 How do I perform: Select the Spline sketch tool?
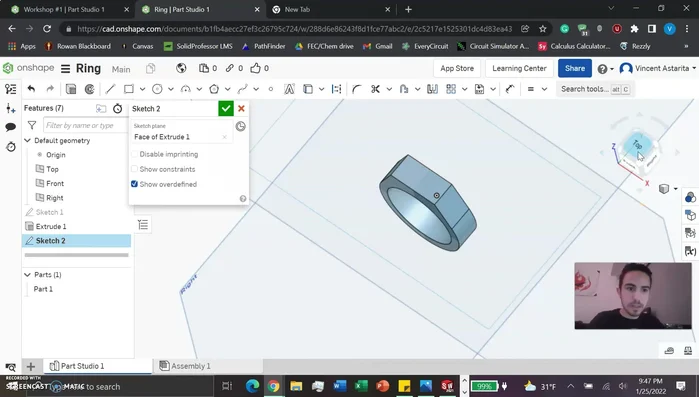point(243,89)
